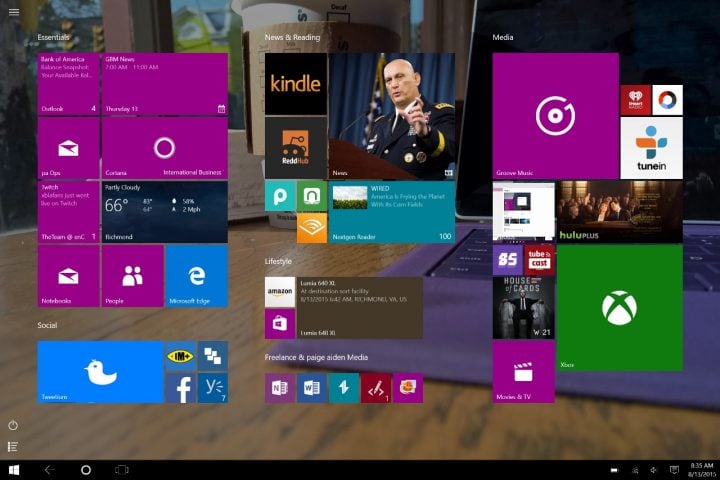Open Cortana circle in the taskbar
The height and width of the screenshot is (480, 720).
pyautogui.click(x=85, y=470)
